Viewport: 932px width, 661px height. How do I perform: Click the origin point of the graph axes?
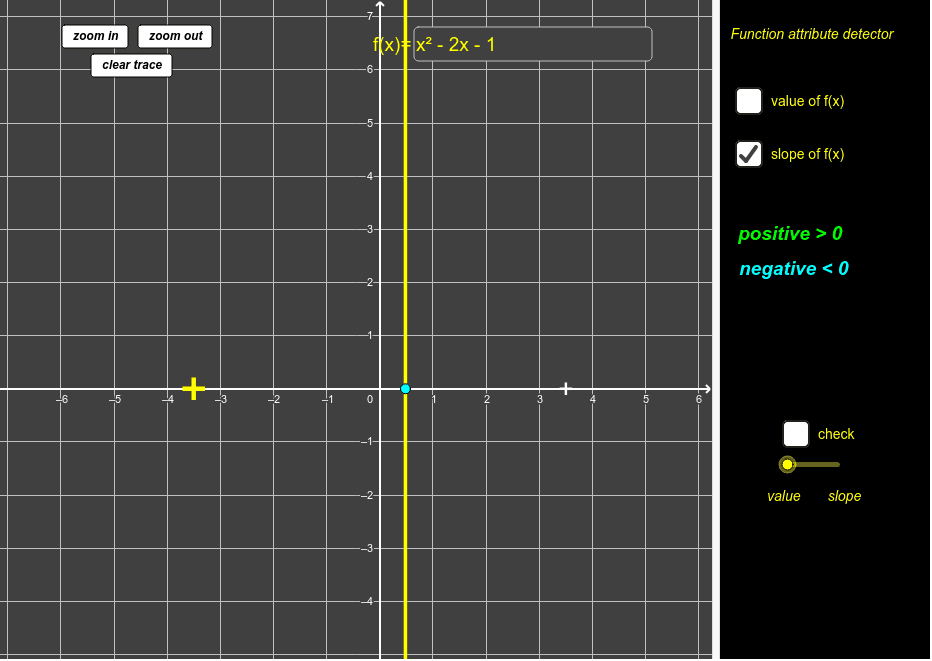[x=379, y=388]
